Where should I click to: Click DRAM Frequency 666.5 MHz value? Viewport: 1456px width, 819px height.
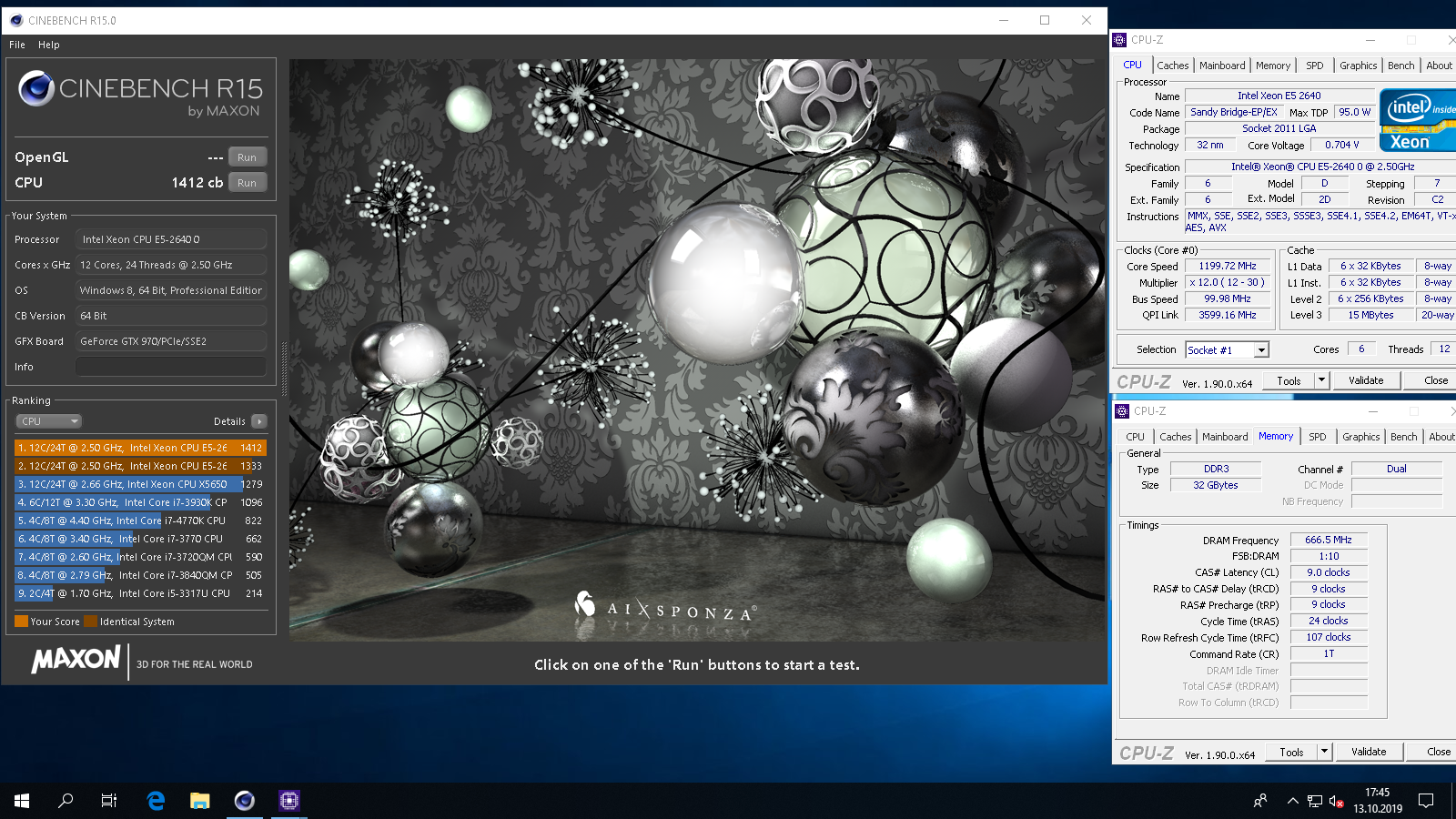pyautogui.click(x=1329, y=540)
